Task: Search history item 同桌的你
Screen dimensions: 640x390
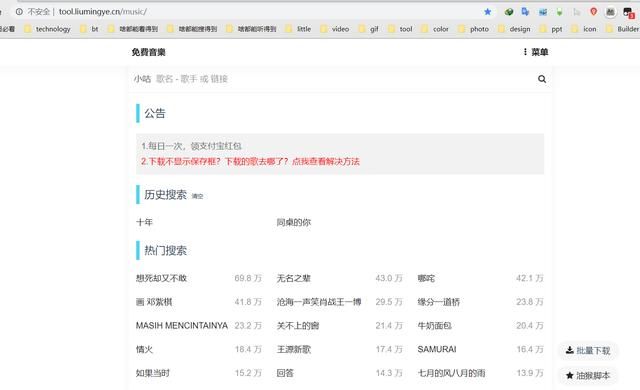Action: point(294,222)
